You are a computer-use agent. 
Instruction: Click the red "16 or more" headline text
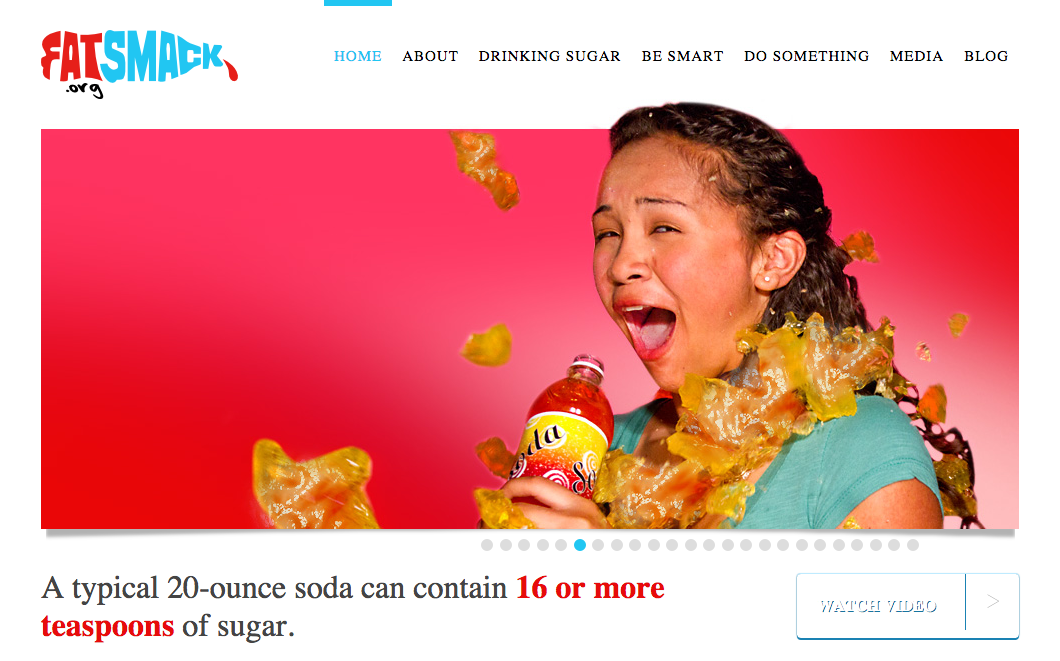590,588
